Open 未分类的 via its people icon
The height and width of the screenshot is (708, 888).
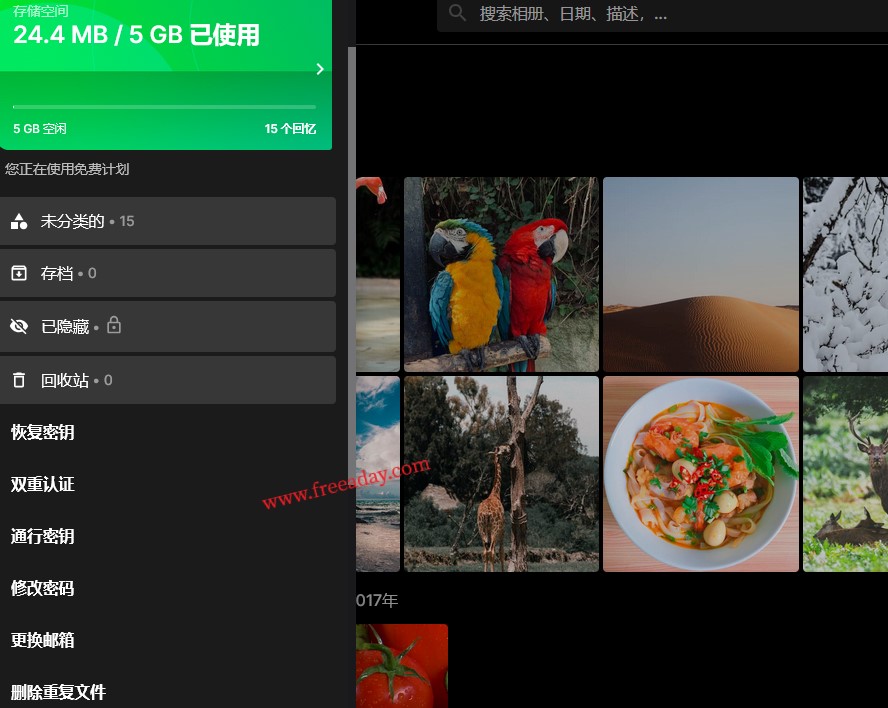coord(19,220)
